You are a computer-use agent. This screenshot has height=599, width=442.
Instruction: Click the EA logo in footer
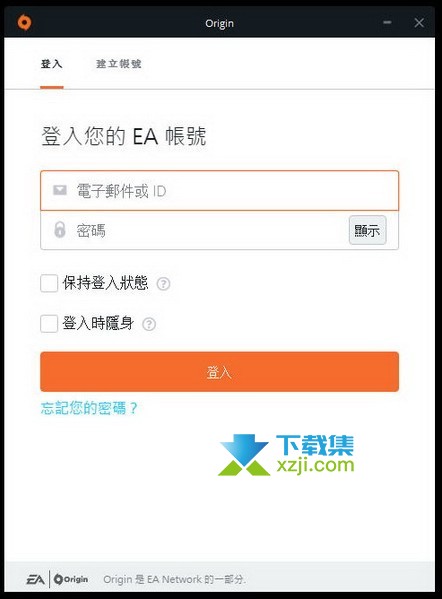[x=36, y=580]
